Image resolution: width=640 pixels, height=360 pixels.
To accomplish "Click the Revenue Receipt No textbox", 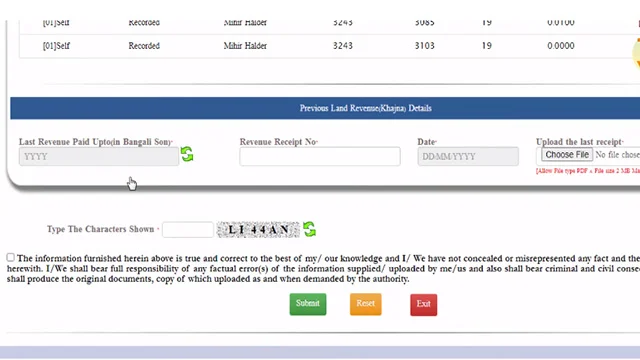I will point(320,156).
